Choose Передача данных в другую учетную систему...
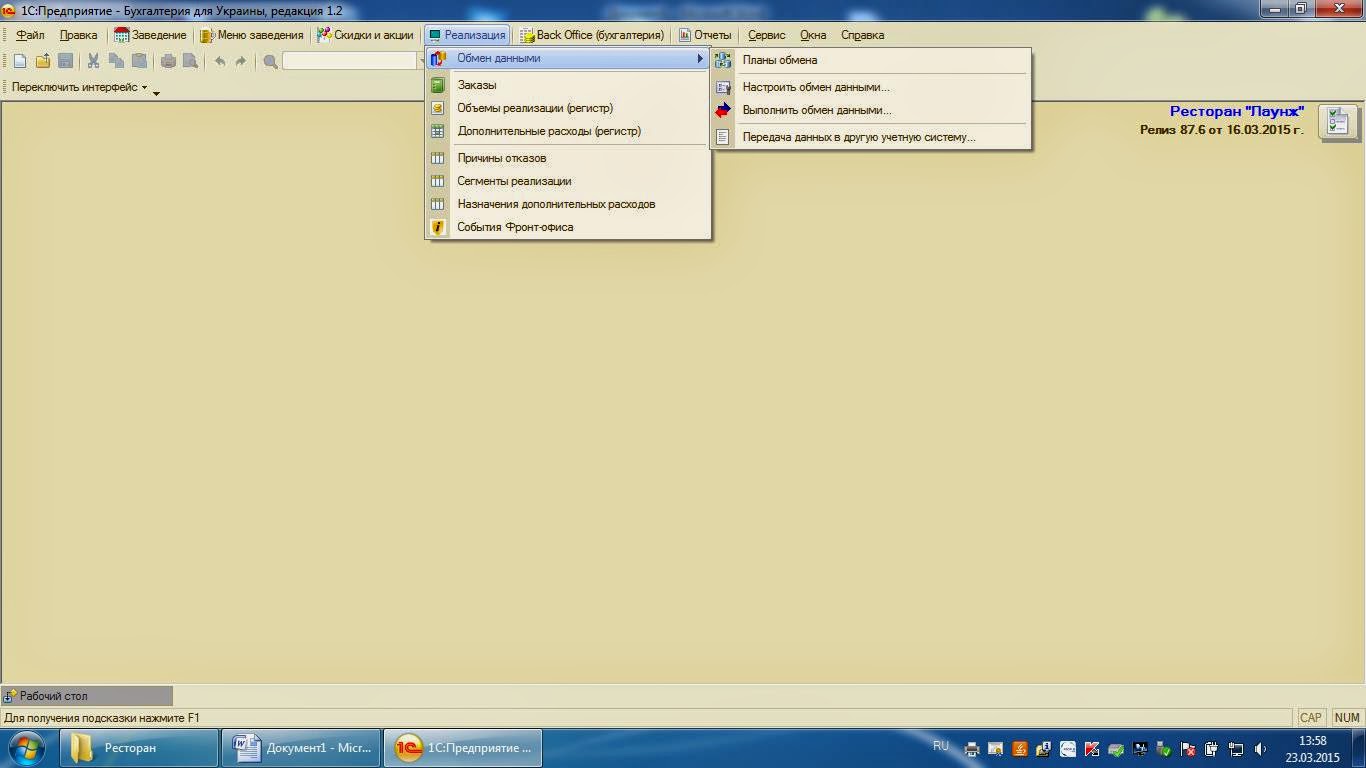Image resolution: width=1366 pixels, height=768 pixels. pos(870,137)
